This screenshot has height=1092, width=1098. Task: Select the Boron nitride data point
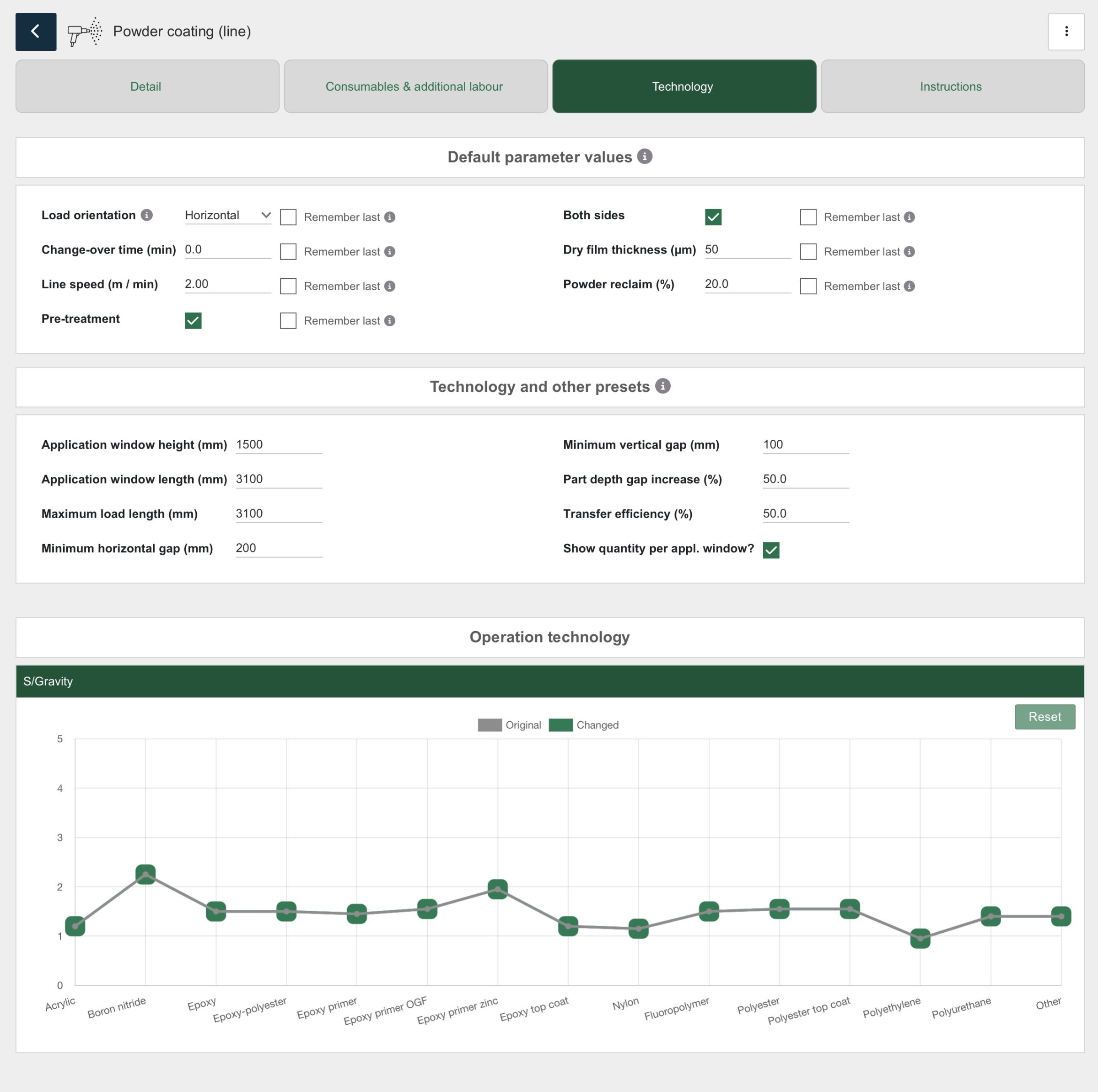point(145,874)
